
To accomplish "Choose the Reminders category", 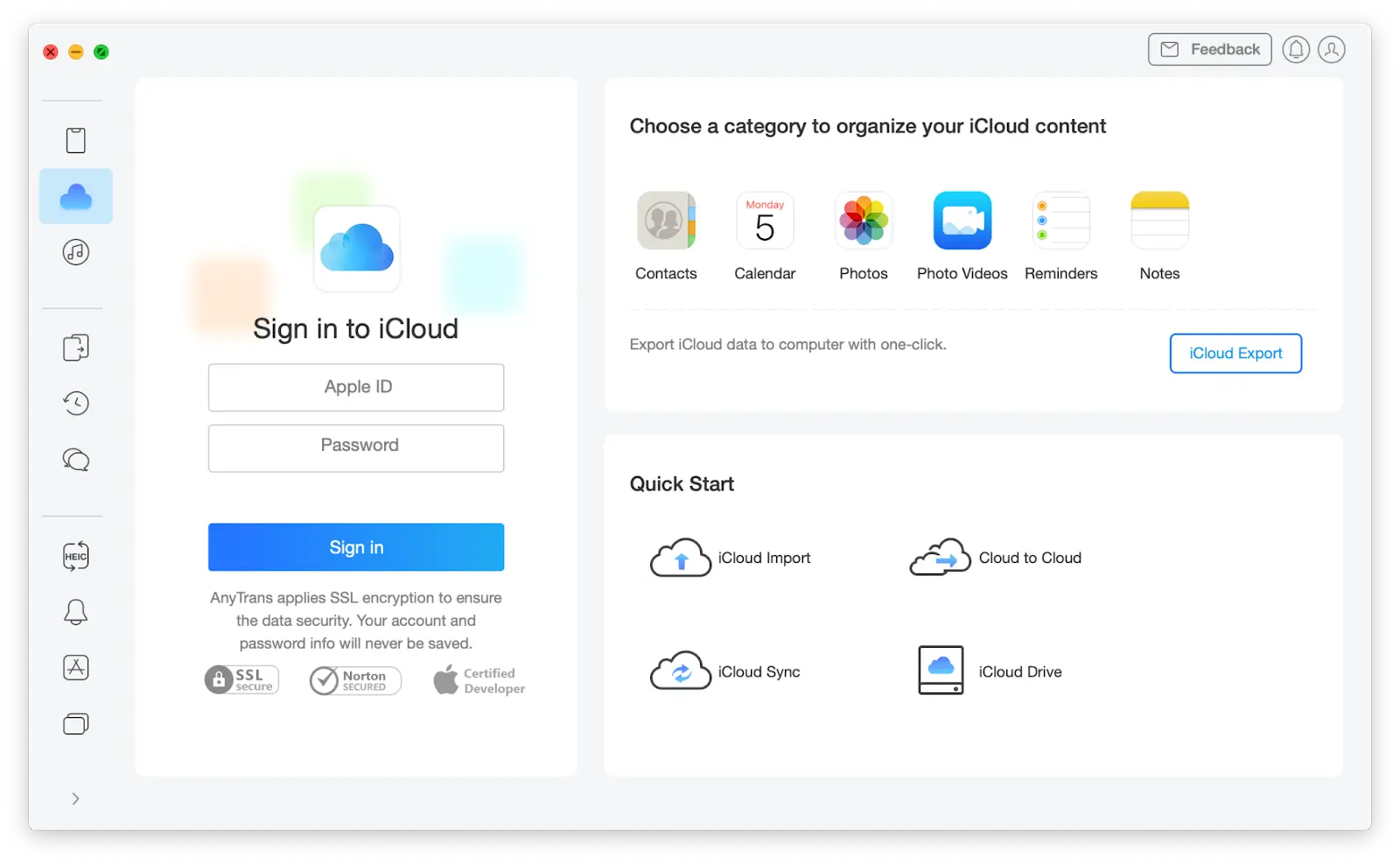I will click(x=1061, y=236).
